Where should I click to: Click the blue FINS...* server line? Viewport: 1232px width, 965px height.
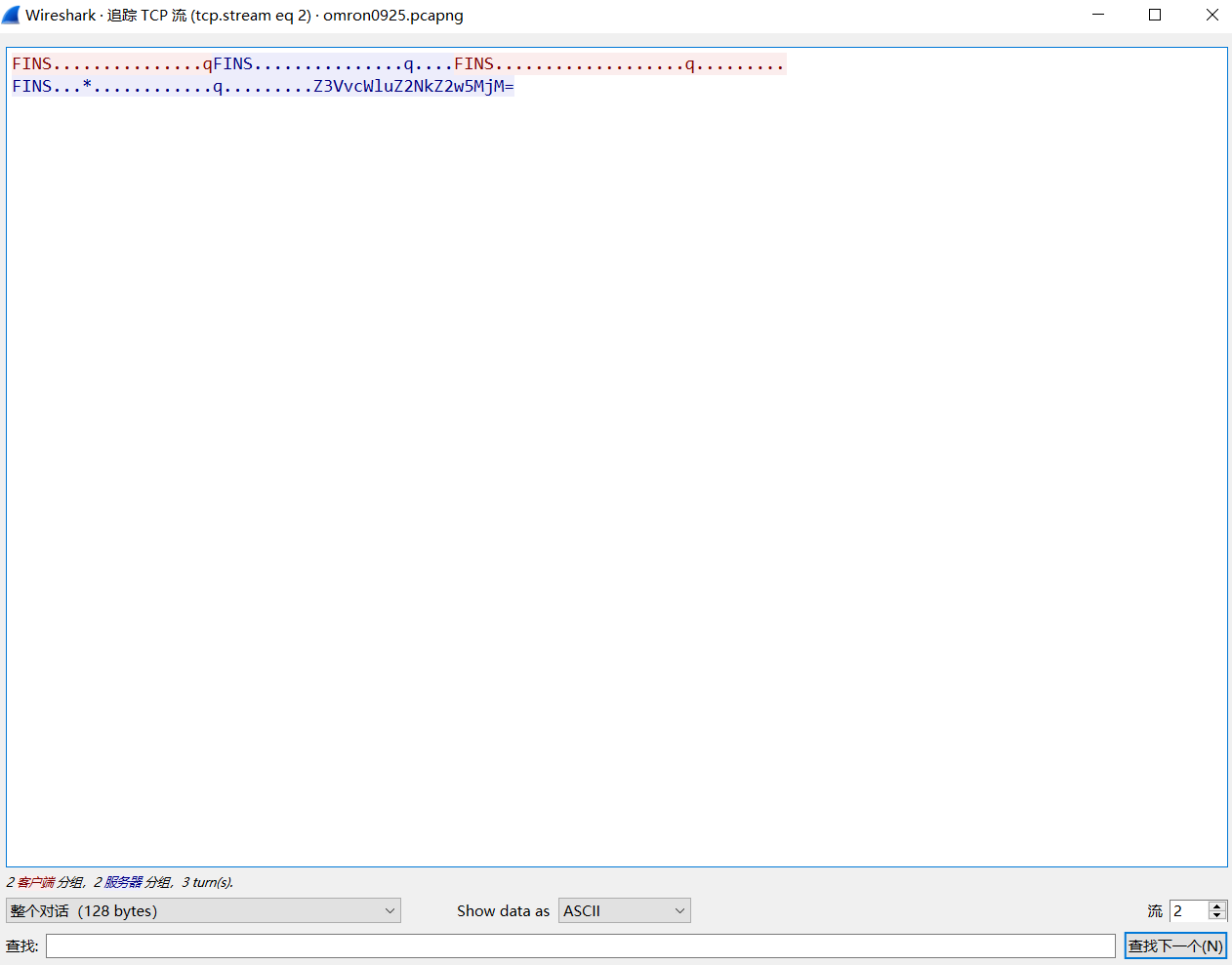click(x=263, y=86)
